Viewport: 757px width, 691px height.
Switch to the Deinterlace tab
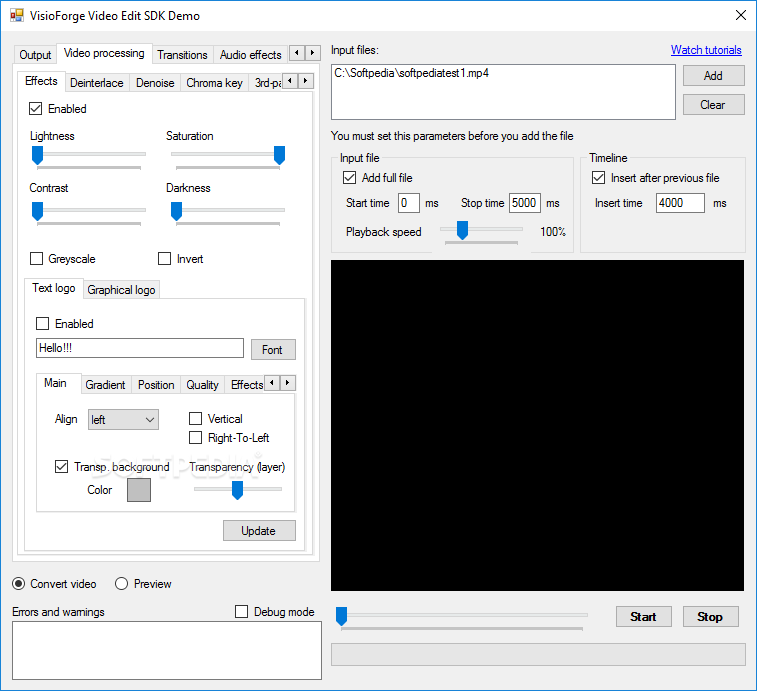click(97, 83)
